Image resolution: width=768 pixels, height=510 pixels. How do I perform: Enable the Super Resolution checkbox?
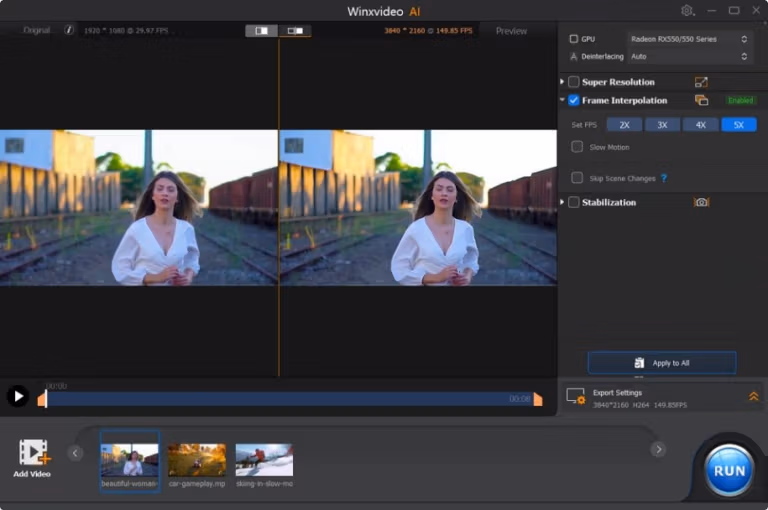pos(574,82)
